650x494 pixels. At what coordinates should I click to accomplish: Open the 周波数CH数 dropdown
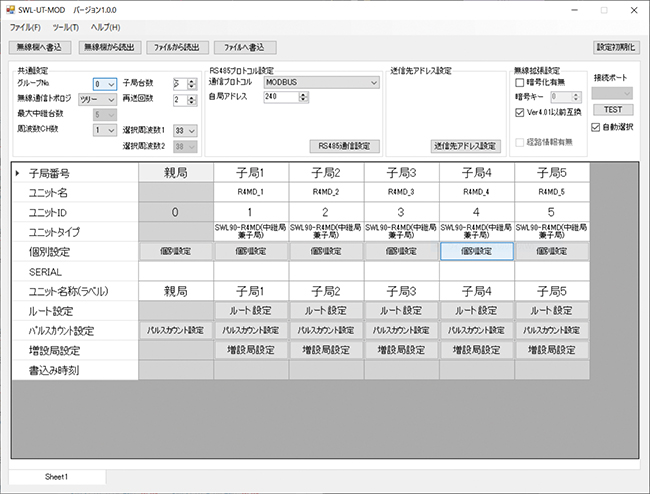tap(104, 130)
